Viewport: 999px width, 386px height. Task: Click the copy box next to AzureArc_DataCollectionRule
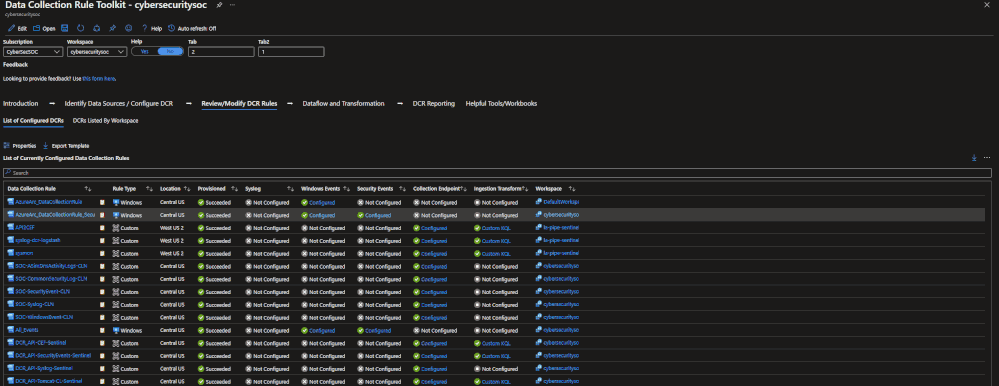[102, 203]
